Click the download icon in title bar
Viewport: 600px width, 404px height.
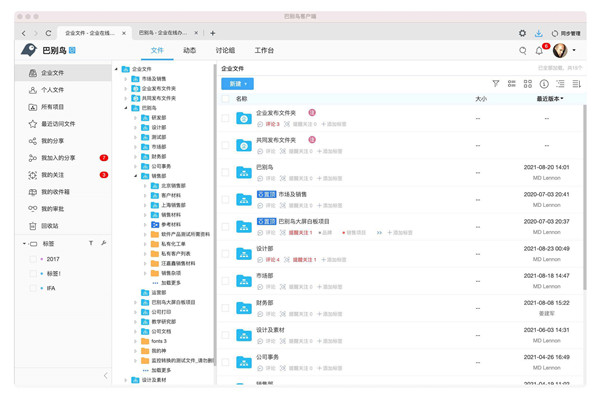[538, 33]
